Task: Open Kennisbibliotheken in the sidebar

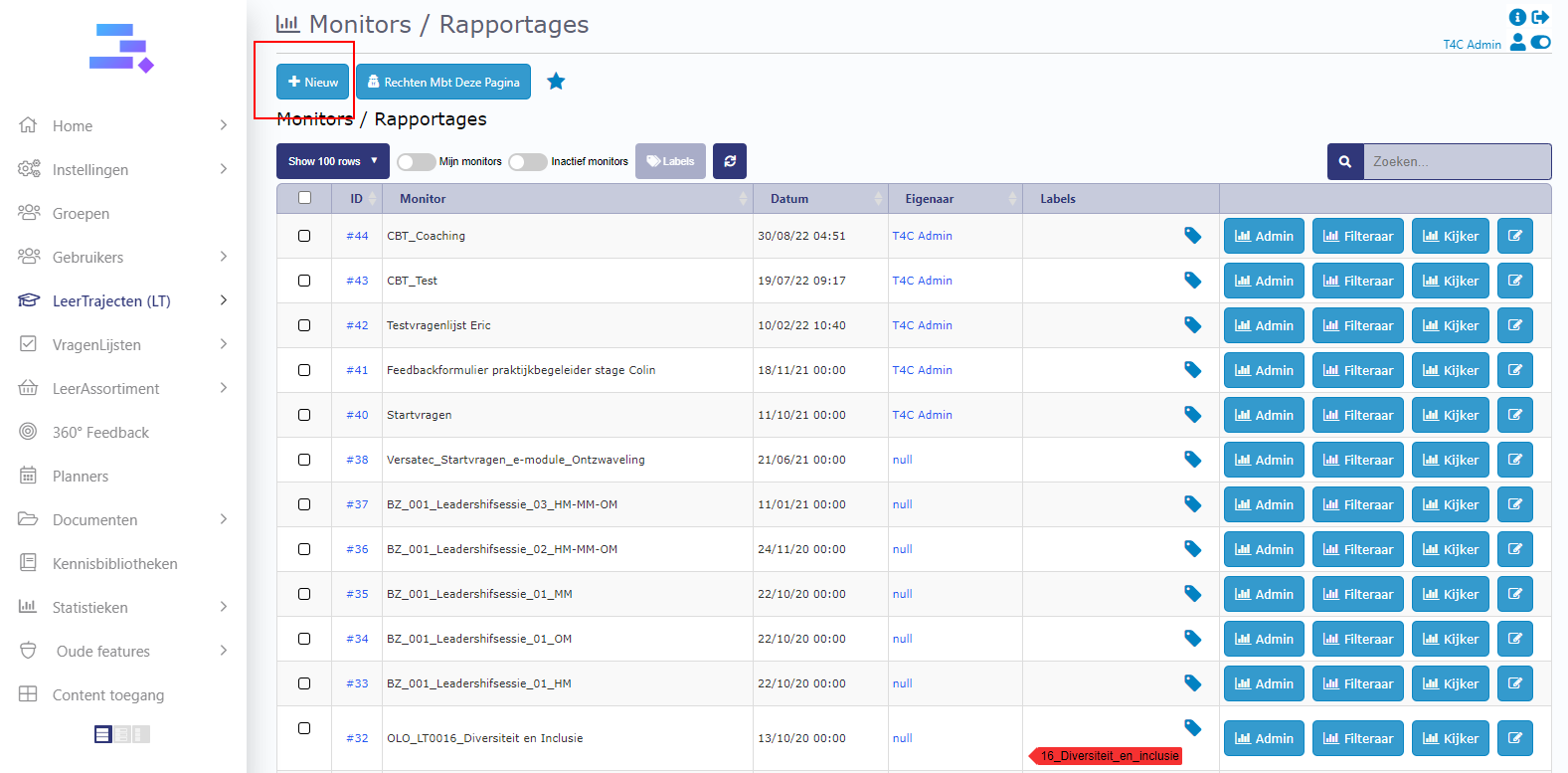Action: (114, 564)
